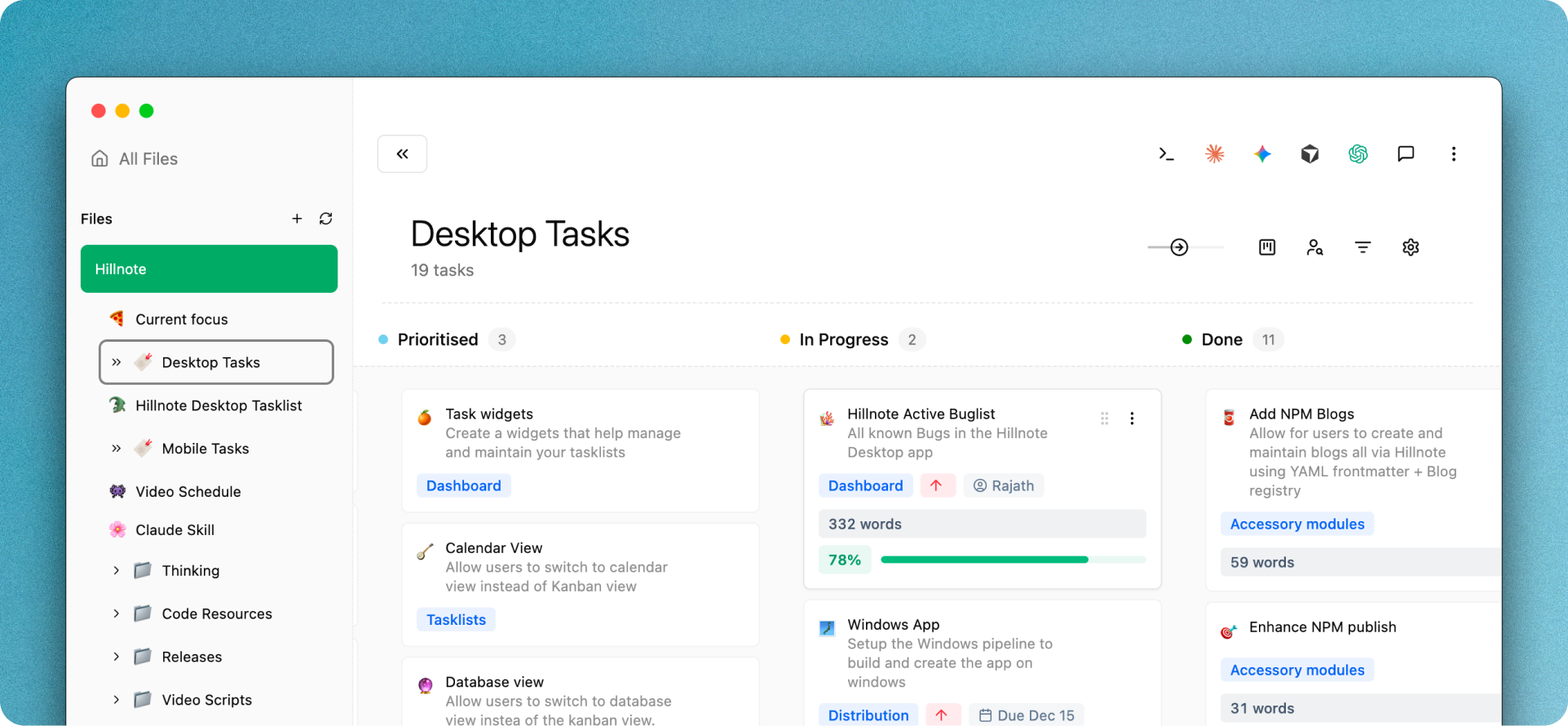
Task: Click the 59 words count field
Action: 1360,562
